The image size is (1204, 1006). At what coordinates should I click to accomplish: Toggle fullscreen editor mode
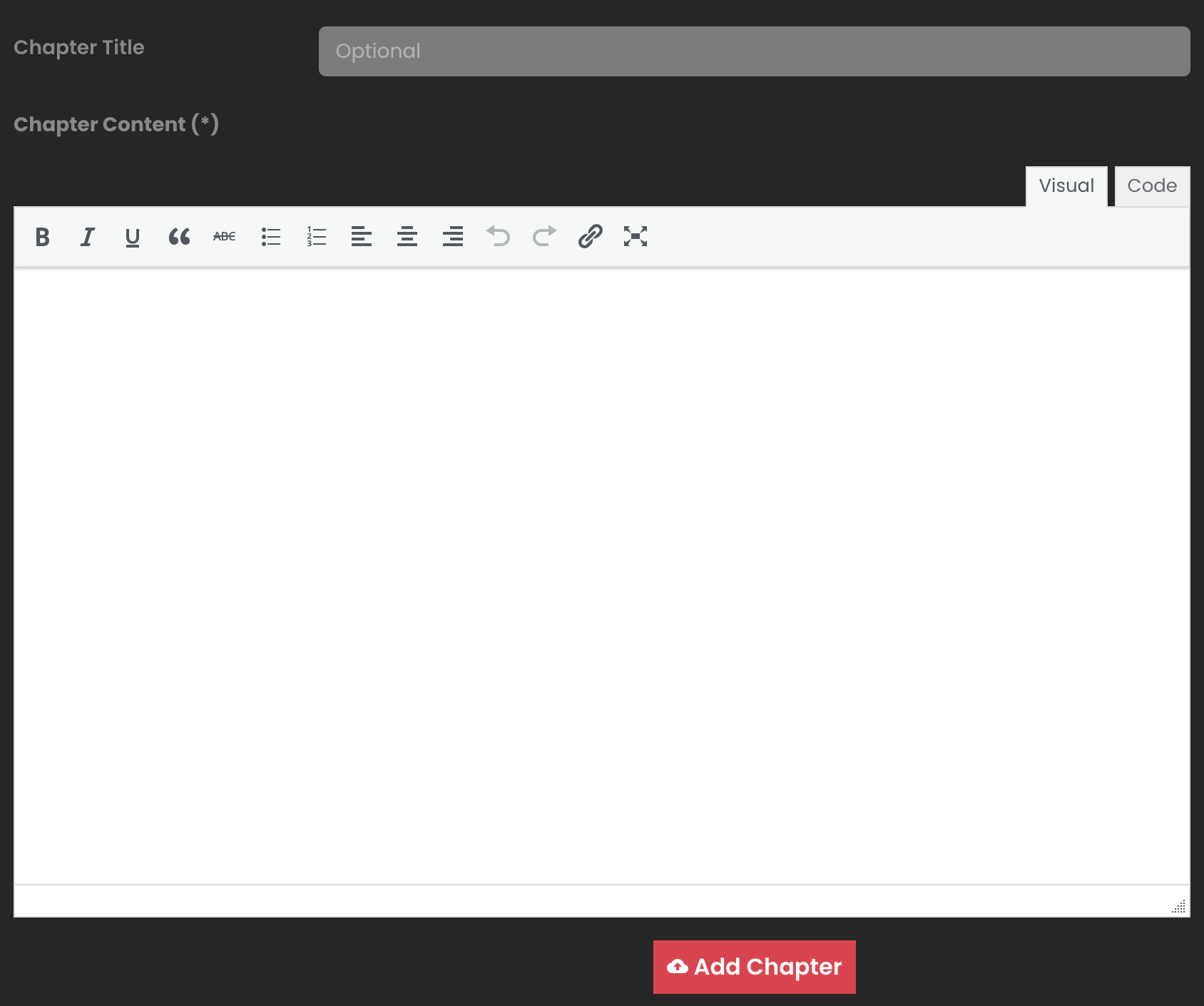pos(635,236)
